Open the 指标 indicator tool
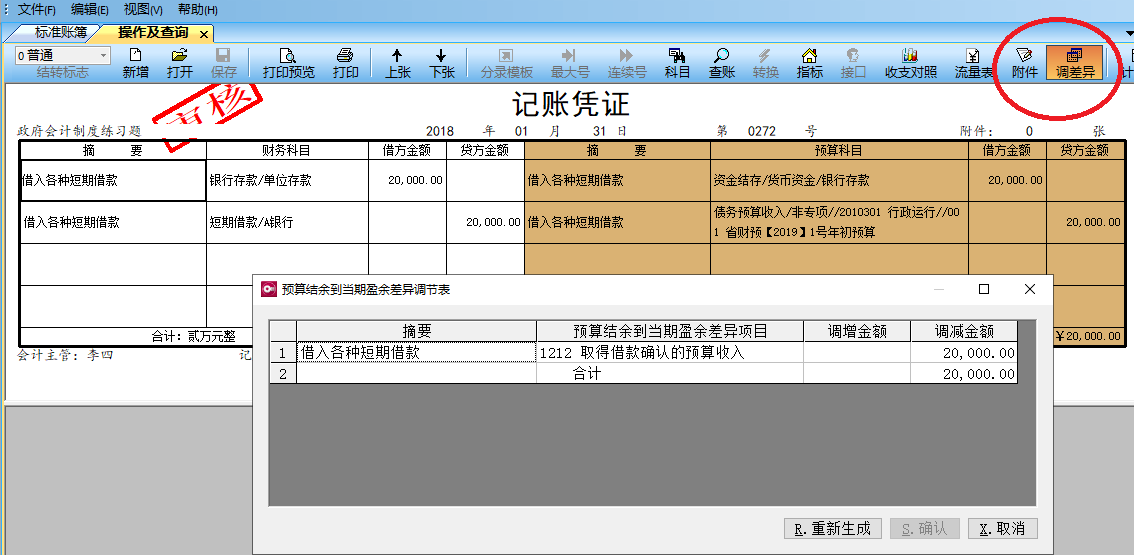Image resolution: width=1134 pixels, height=555 pixels. click(x=809, y=63)
